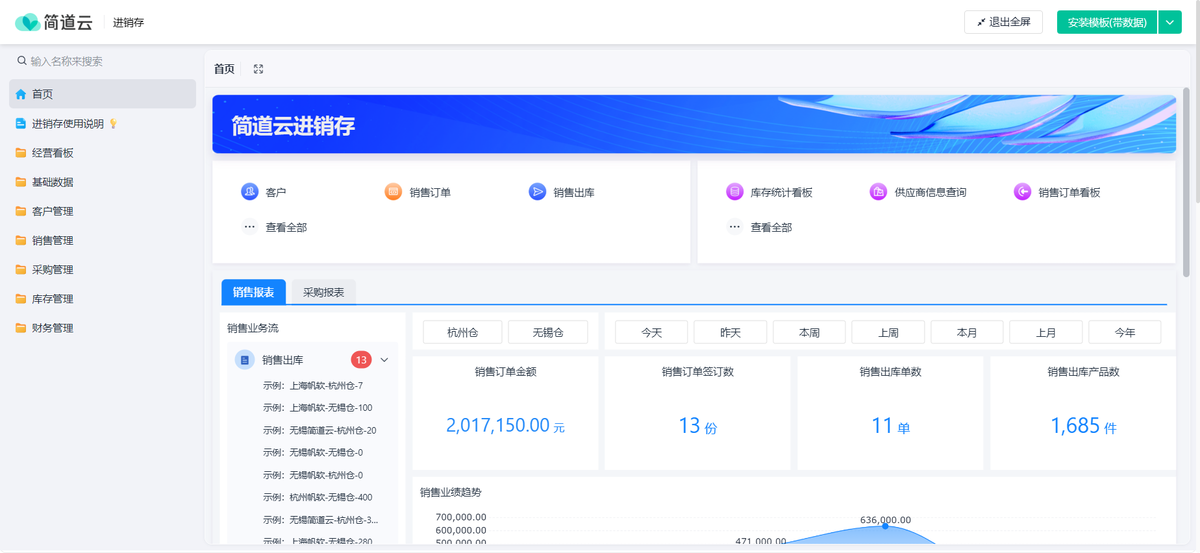Expand the 库存管理 sidebar folder
Image resolution: width=1200 pixels, height=553 pixels.
pos(103,298)
